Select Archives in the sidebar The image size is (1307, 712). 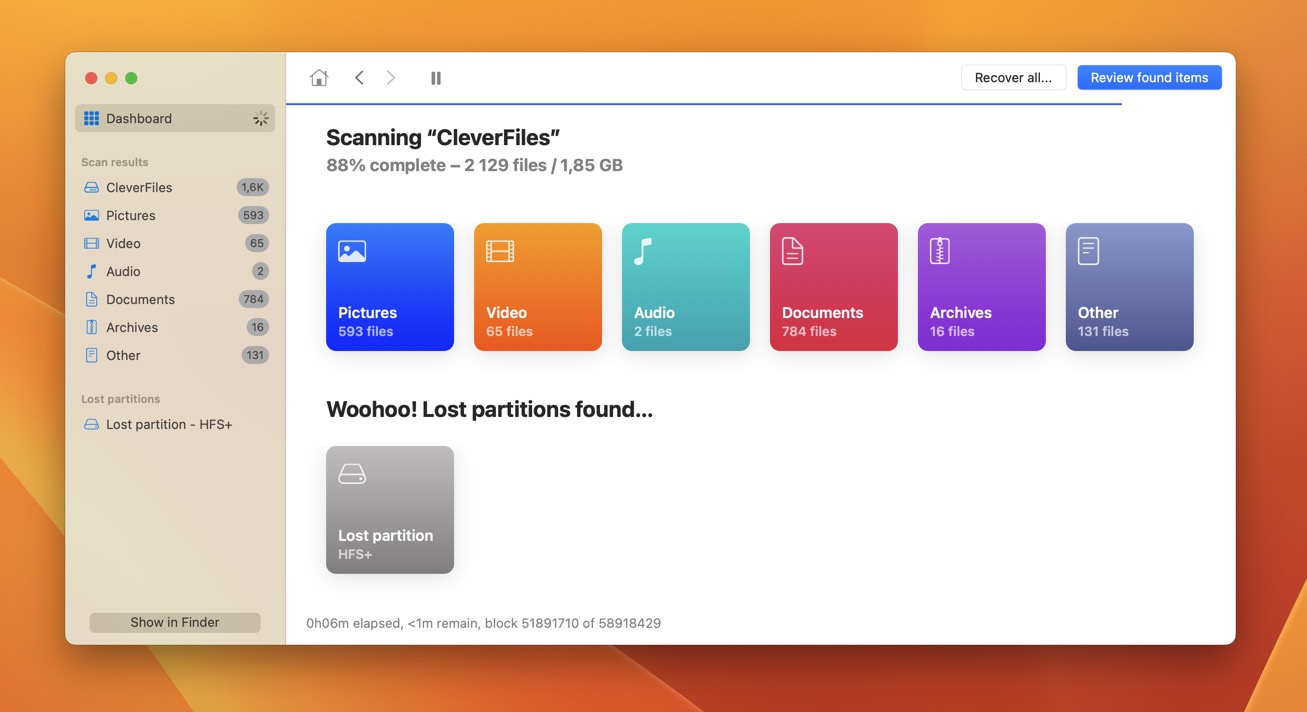[175, 327]
